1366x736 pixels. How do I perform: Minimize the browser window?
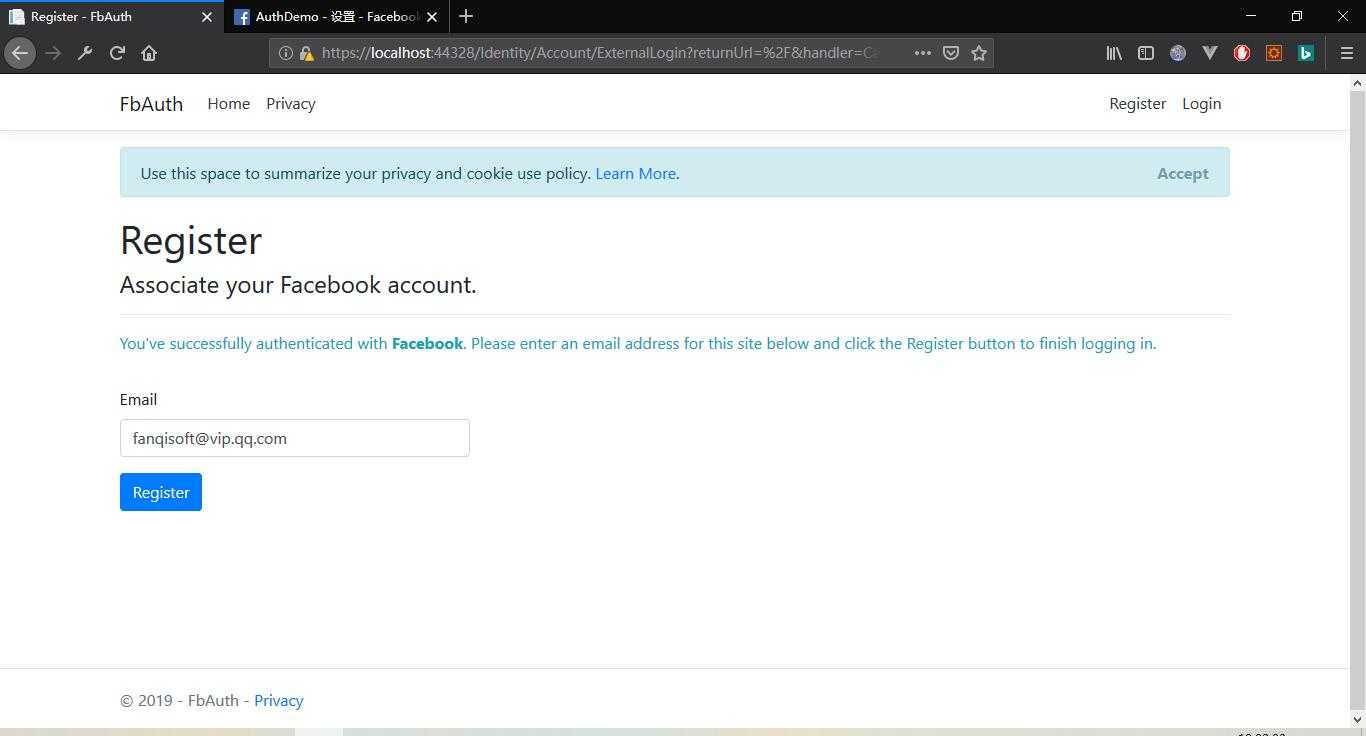click(x=1251, y=16)
